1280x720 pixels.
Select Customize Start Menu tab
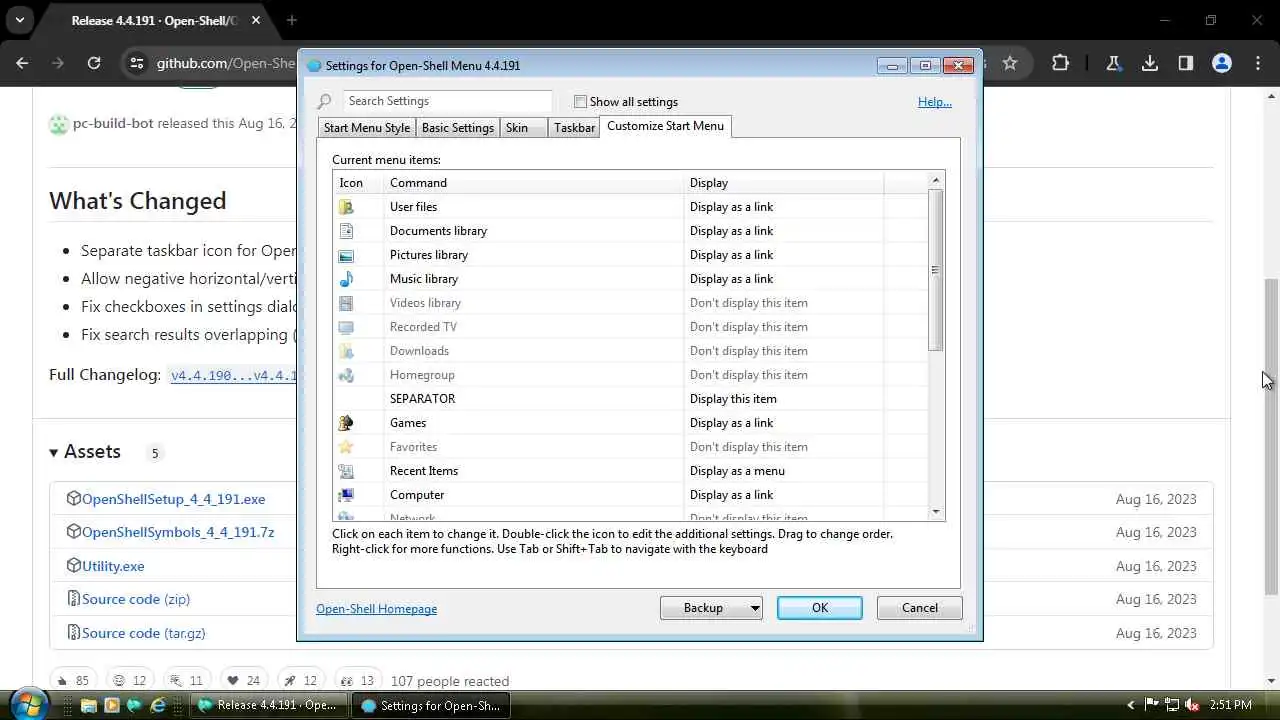(x=665, y=126)
